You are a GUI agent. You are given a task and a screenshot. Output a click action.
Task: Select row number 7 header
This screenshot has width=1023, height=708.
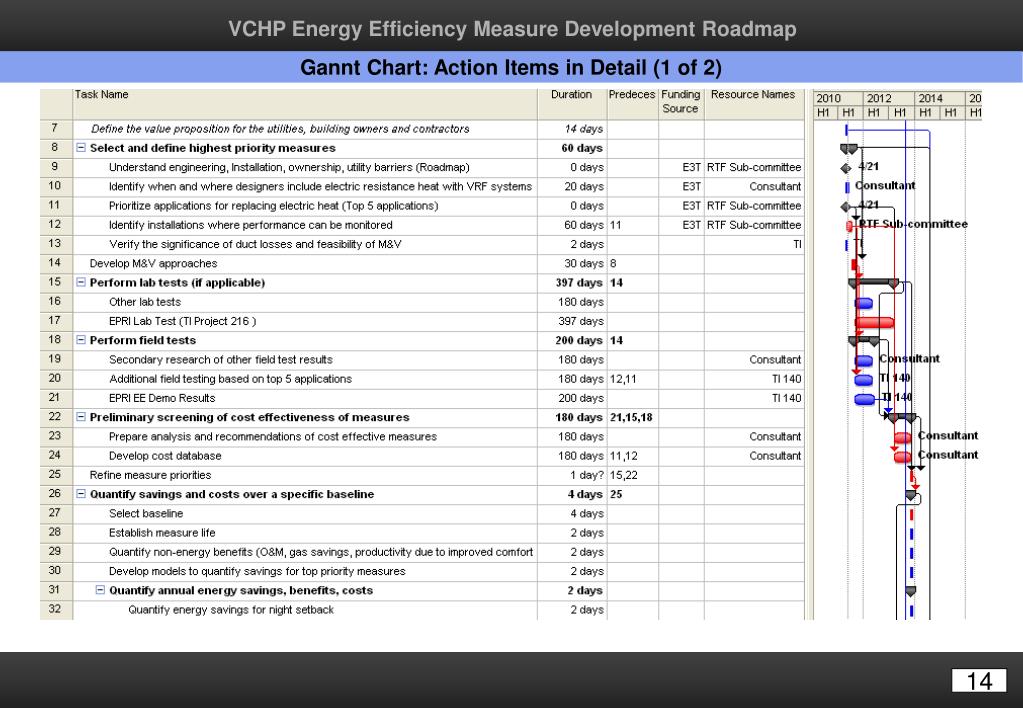(55, 129)
